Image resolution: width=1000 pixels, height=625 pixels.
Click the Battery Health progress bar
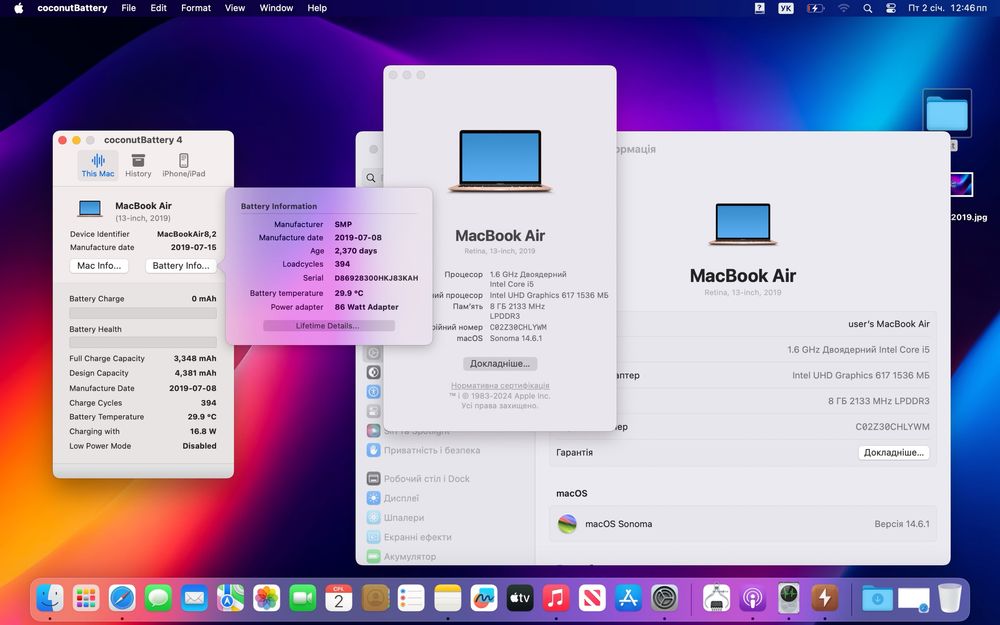click(143, 342)
